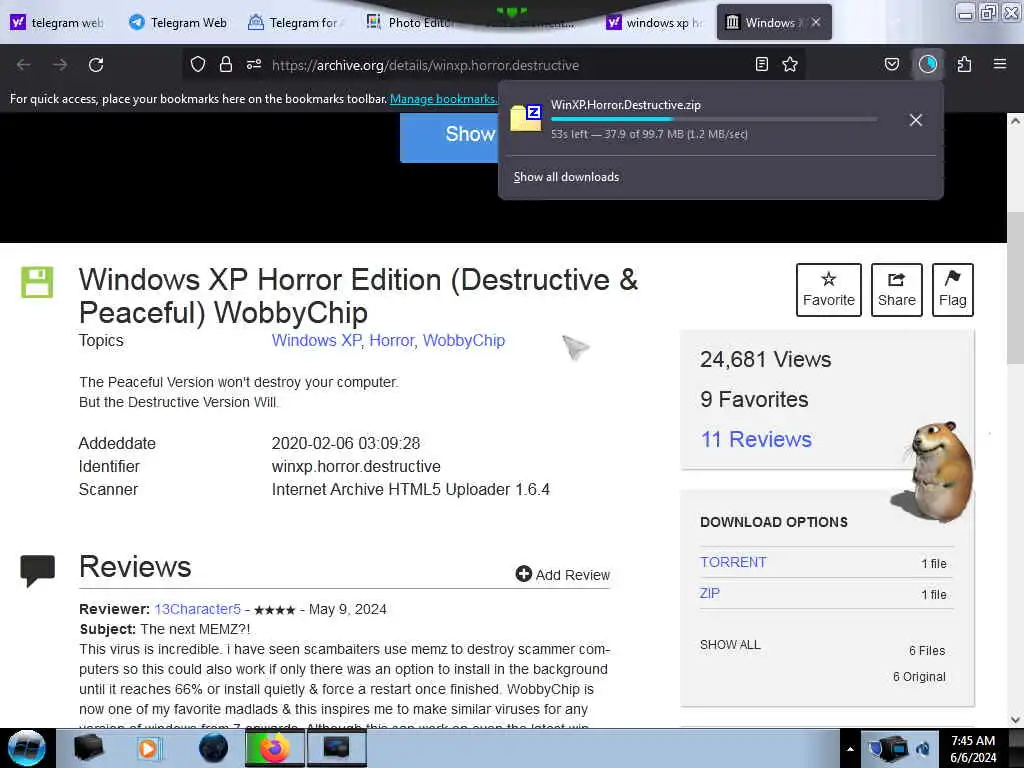Screen dimensions: 1024x768
Task: Click Add Review
Action: (563, 575)
